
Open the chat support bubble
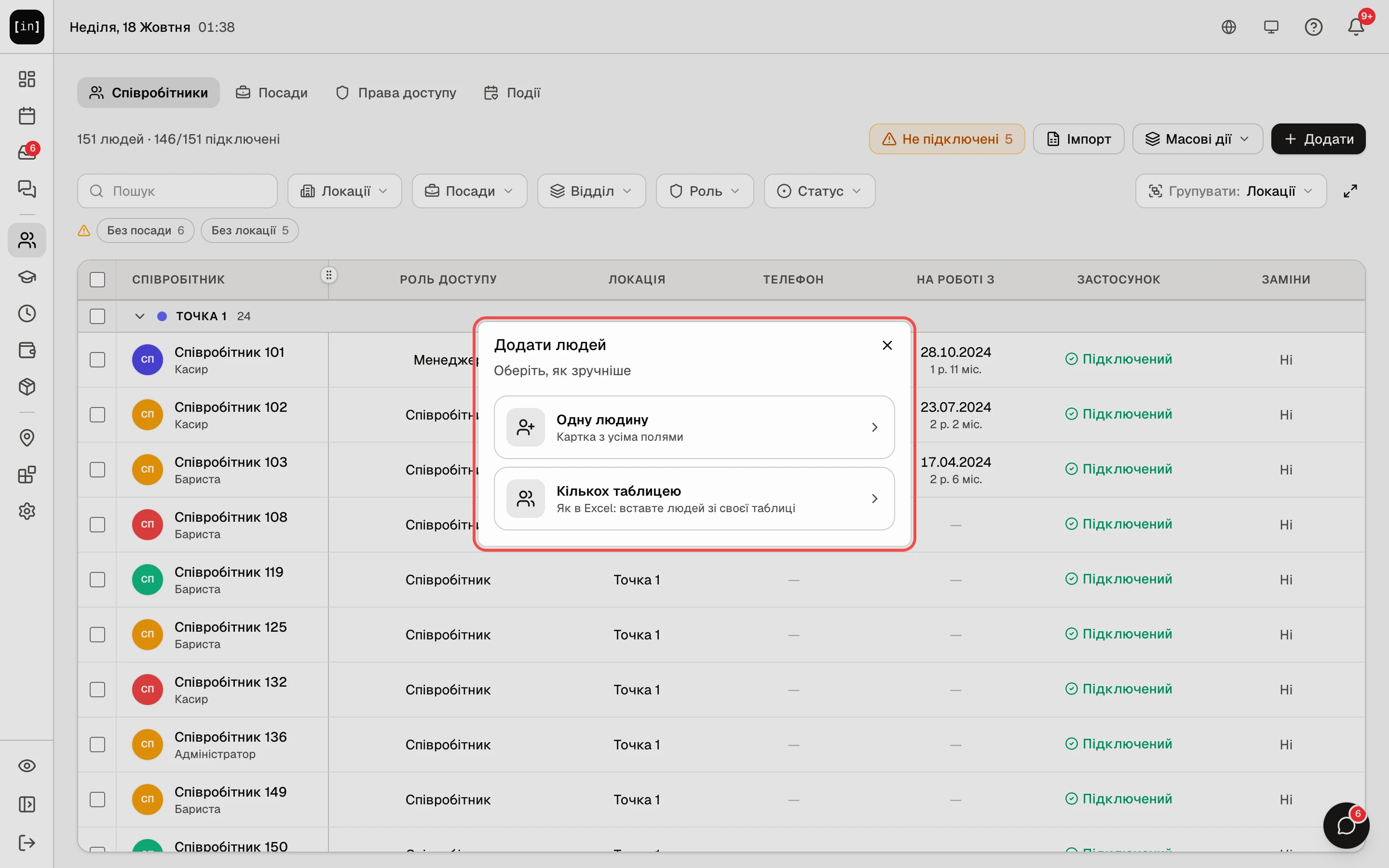[x=1346, y=826]
